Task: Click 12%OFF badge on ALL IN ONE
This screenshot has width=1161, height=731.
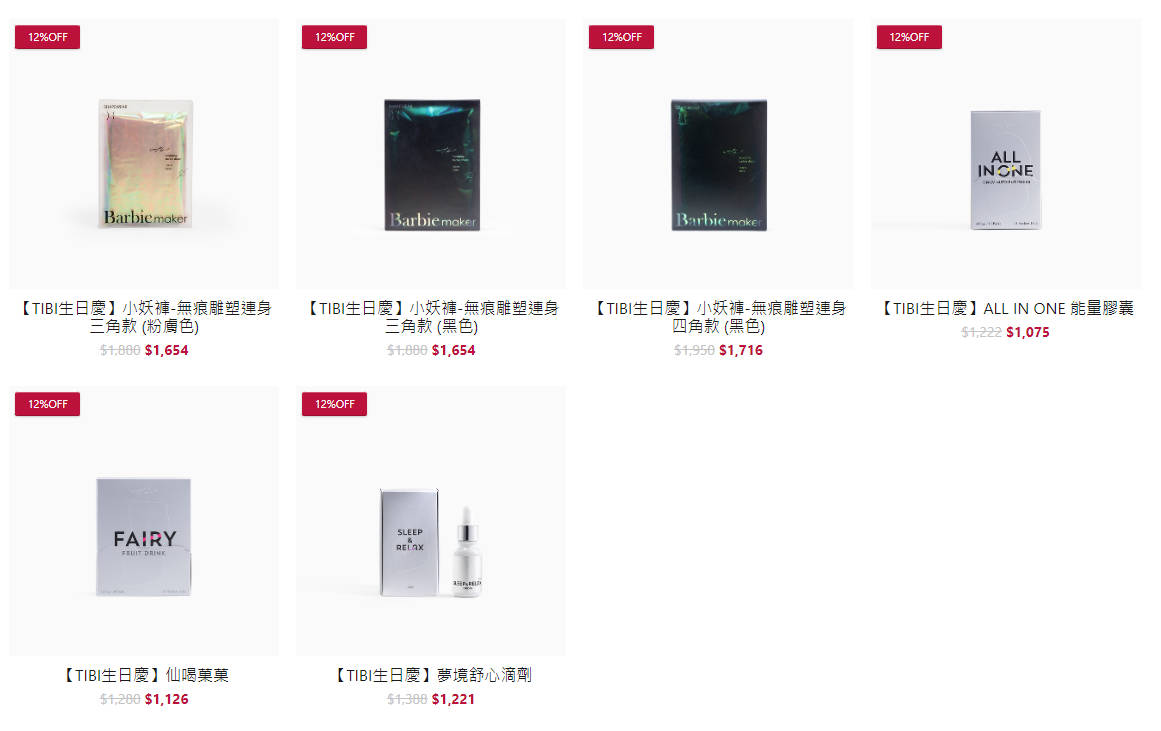Action: (x=909, y=37)
